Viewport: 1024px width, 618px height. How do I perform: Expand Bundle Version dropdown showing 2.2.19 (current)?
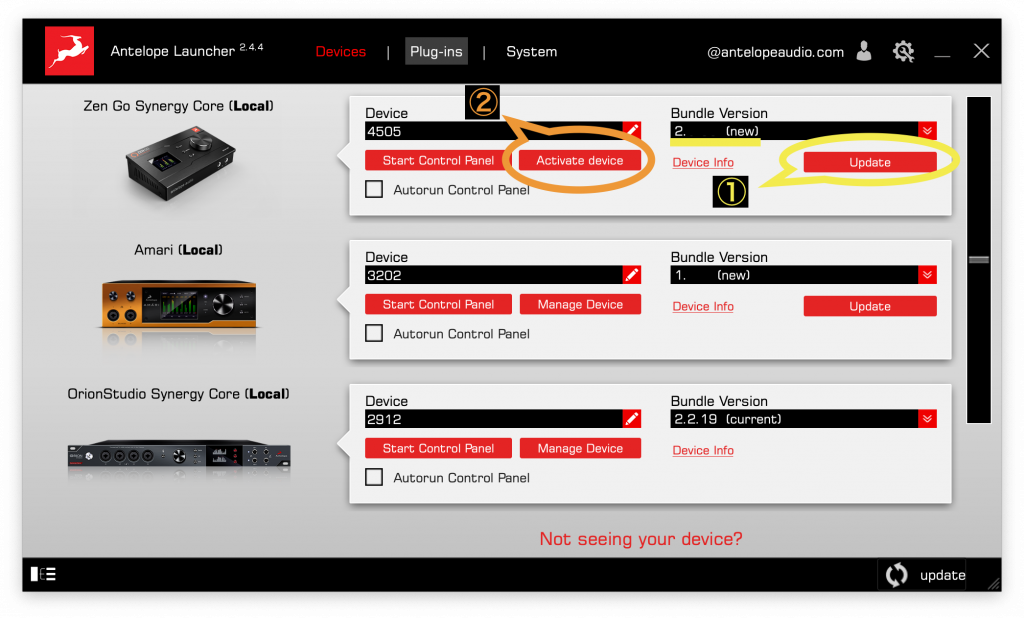point(927,419)
